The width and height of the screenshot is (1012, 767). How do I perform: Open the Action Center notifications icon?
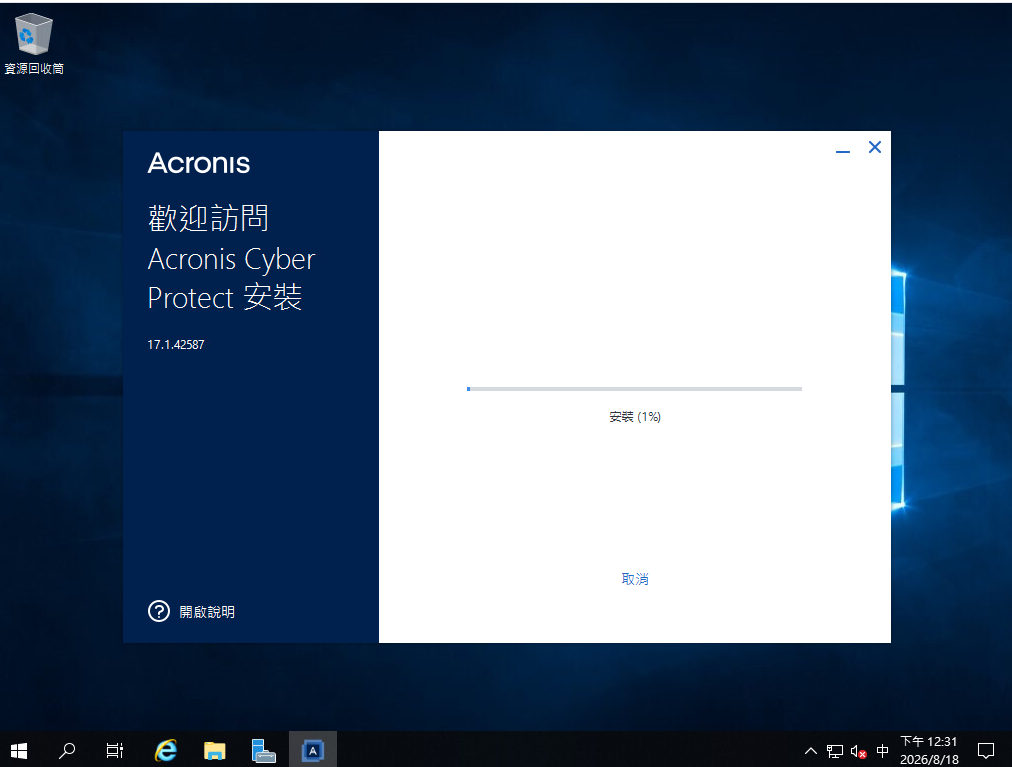[x=986, y=750]
